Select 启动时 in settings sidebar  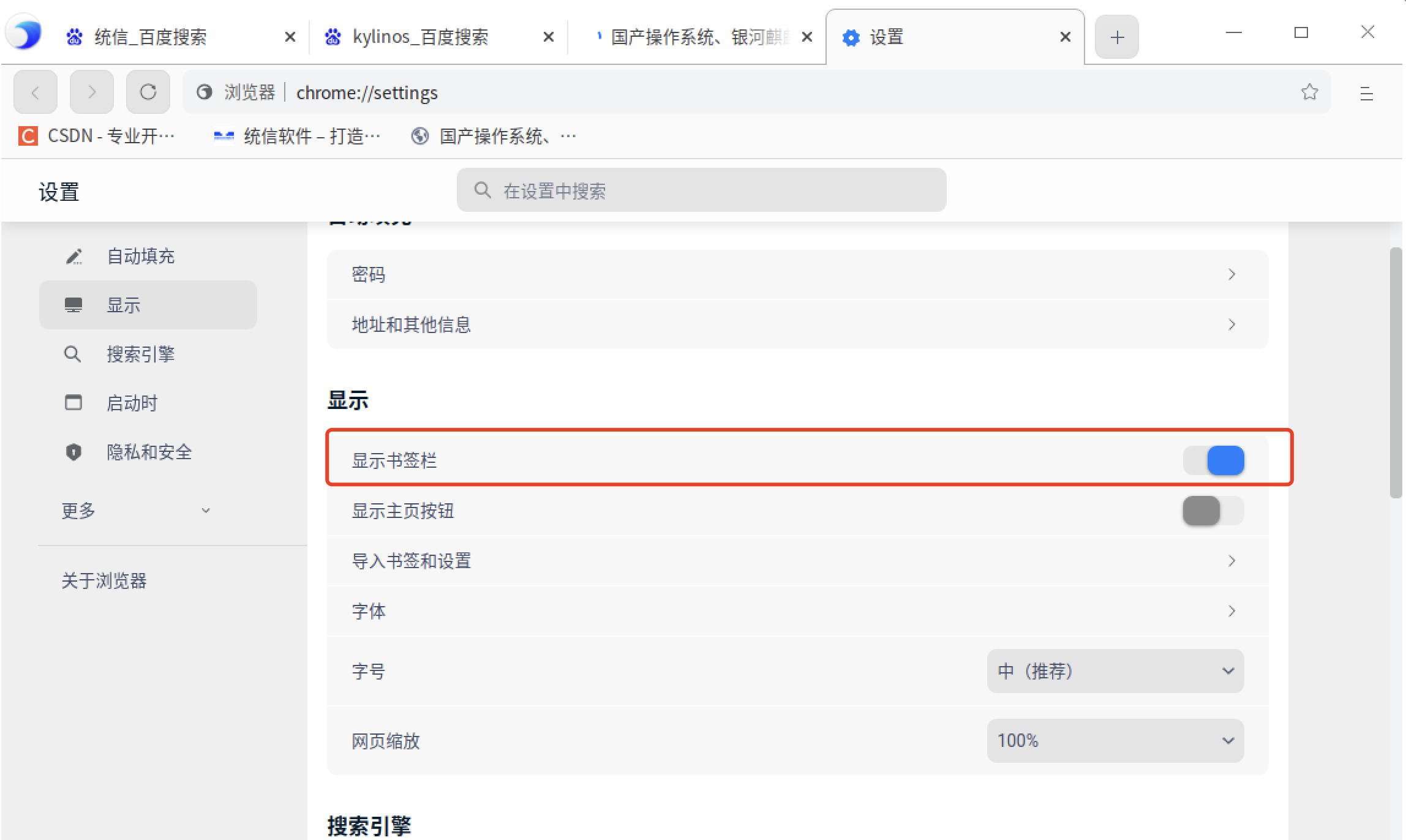148,403
